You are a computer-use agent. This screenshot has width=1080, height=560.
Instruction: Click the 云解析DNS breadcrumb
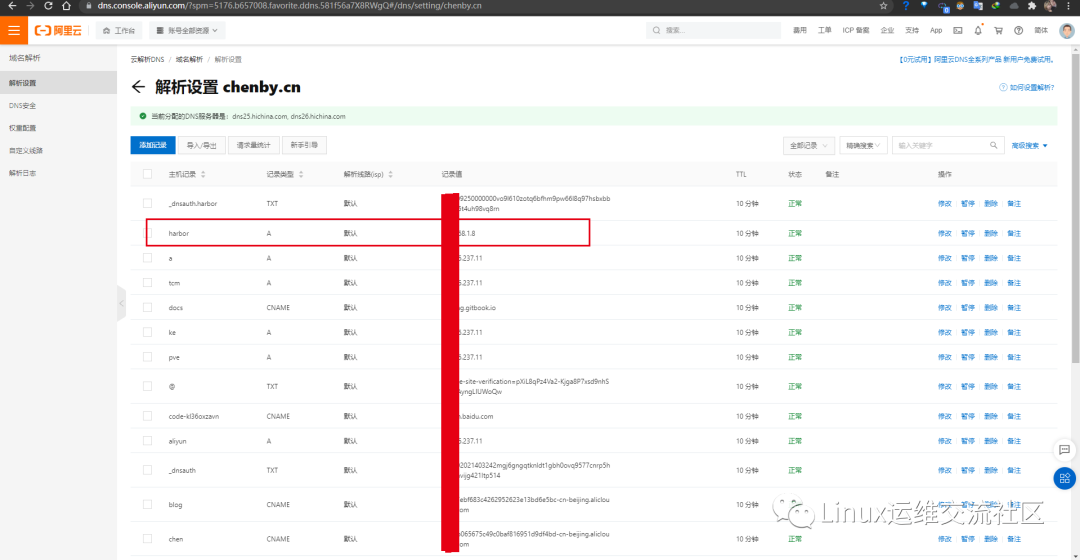[147, 59]
